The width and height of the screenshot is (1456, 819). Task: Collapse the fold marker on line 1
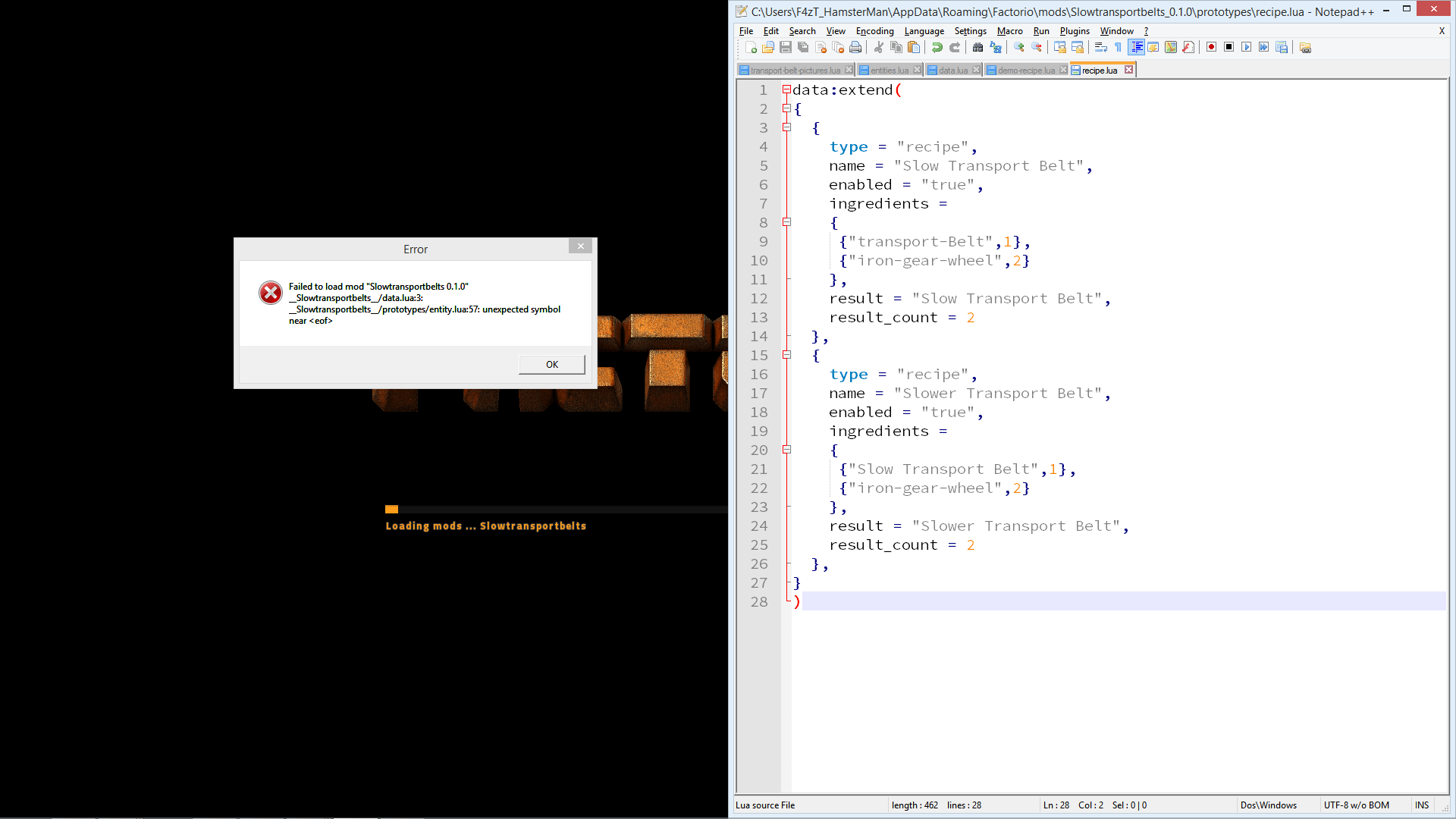(x=786, y=89)
